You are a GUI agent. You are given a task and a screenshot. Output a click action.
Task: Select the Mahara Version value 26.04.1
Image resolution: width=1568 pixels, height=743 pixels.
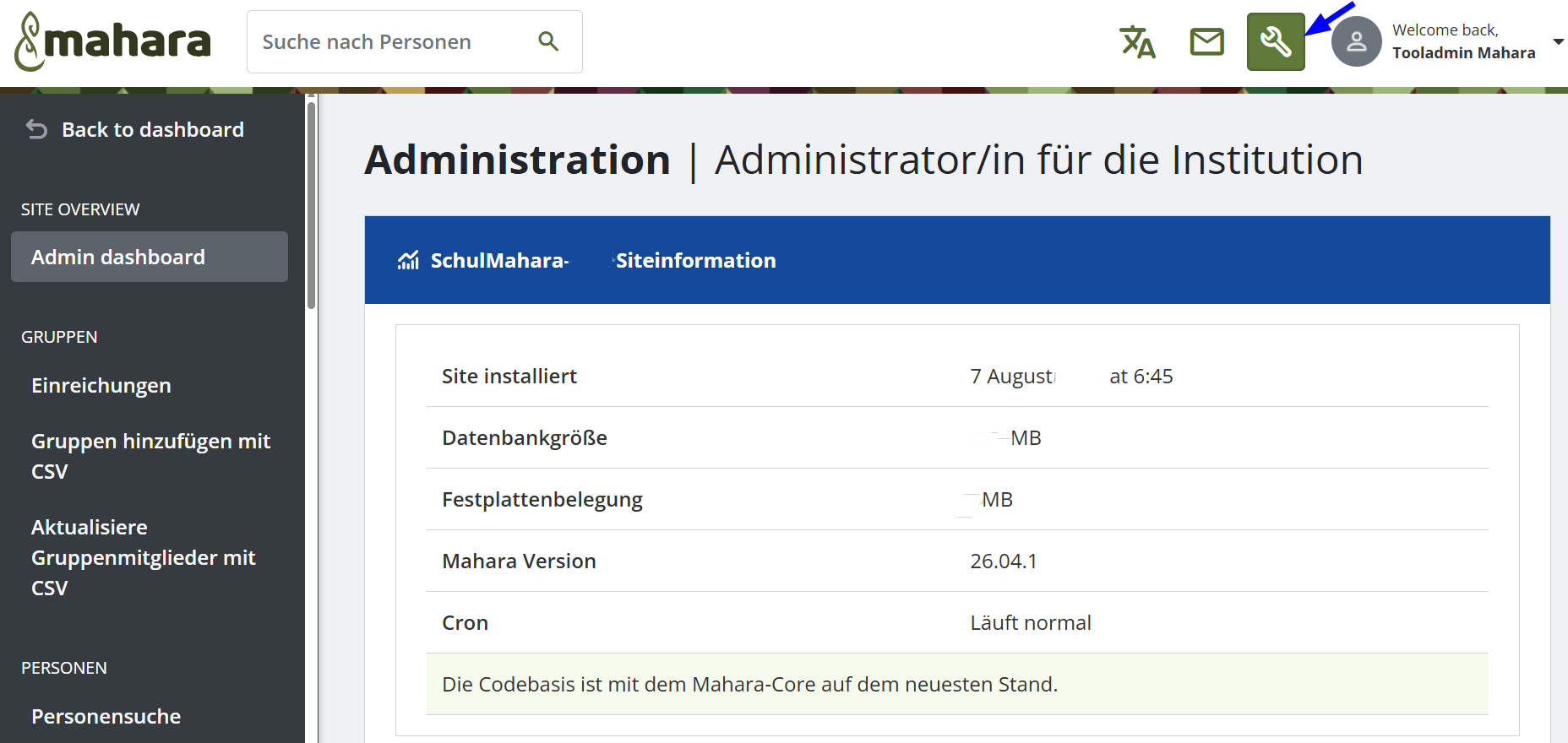[1004, 561]
